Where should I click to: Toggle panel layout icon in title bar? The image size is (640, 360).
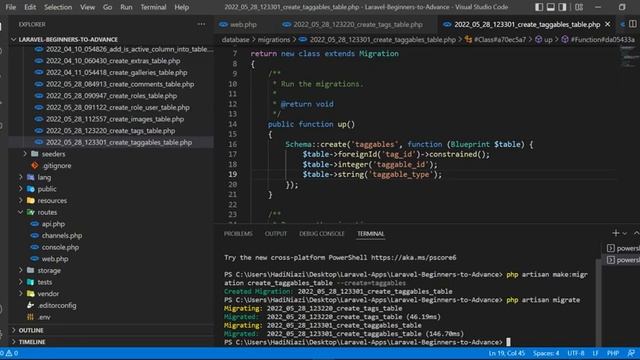click(551, 7)
